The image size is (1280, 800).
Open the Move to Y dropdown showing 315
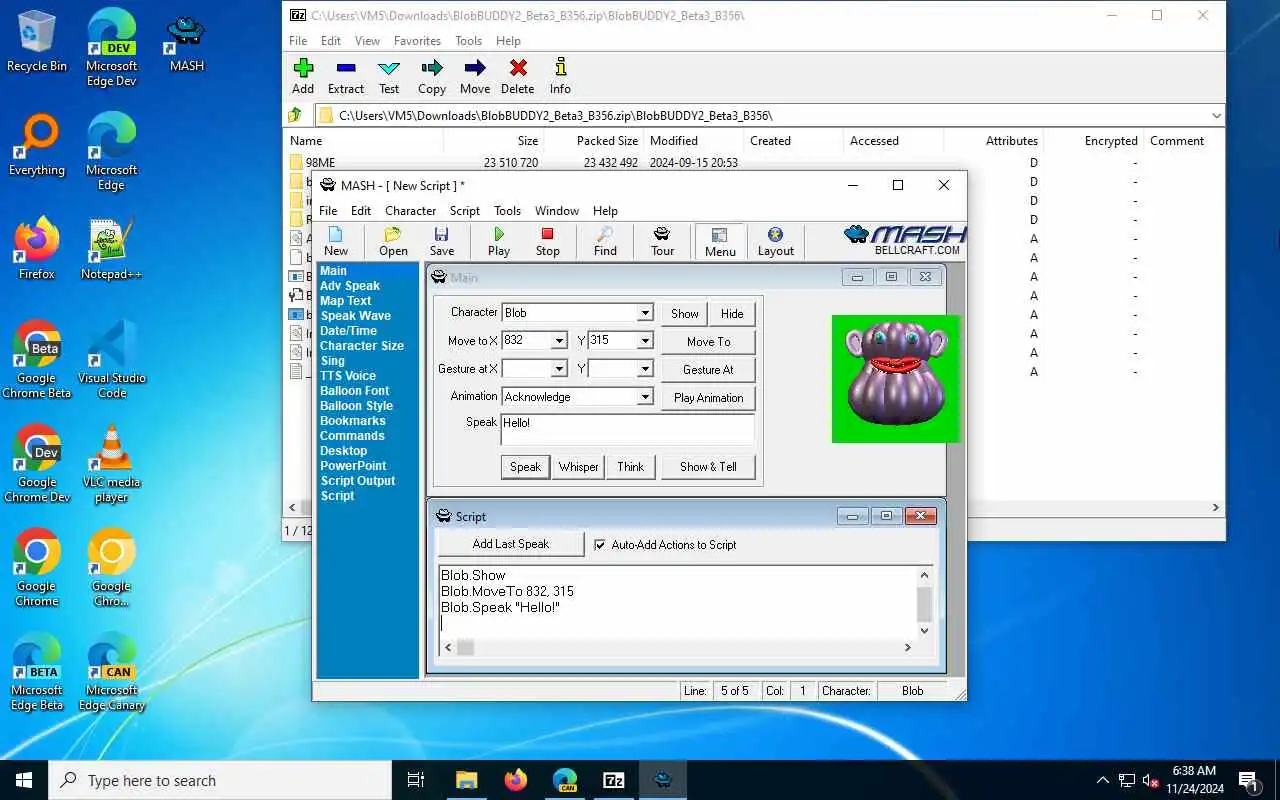[x=645, y=341]
